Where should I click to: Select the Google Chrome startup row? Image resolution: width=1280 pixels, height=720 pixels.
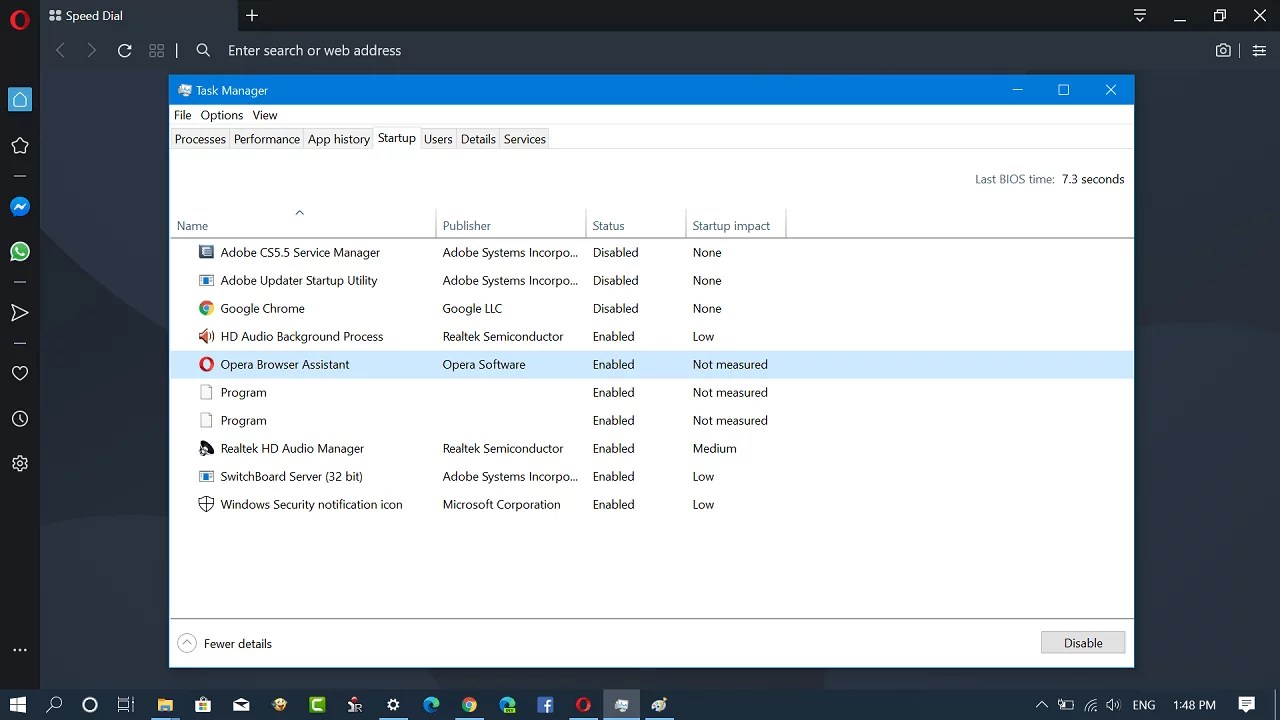(263, 308)
